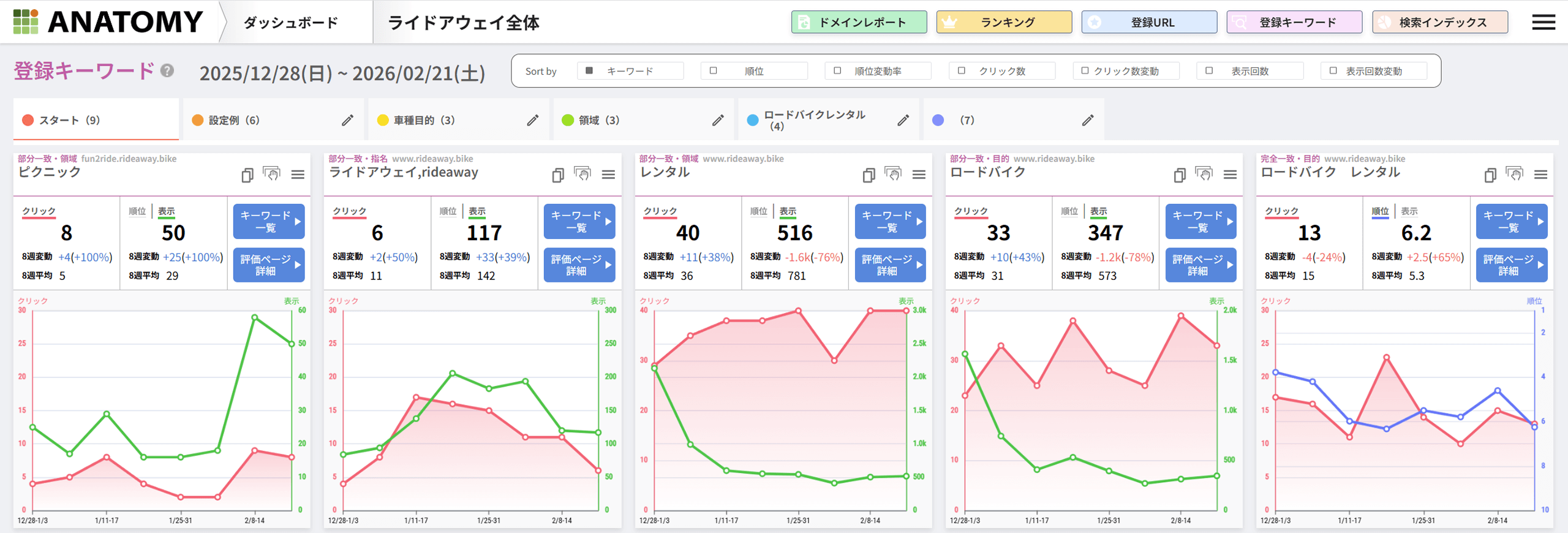Click the hand pointer icon on レンタル card
The image size is (1568, 533).
click(x=893, y=175)
